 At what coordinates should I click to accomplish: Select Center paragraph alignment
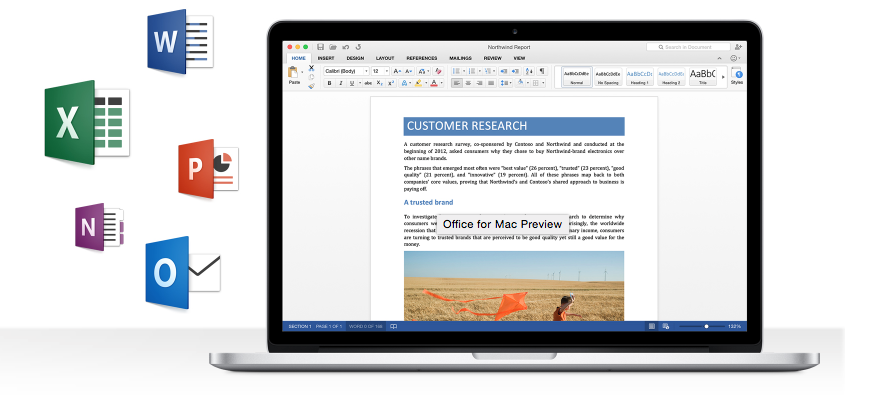click(468, 83)
